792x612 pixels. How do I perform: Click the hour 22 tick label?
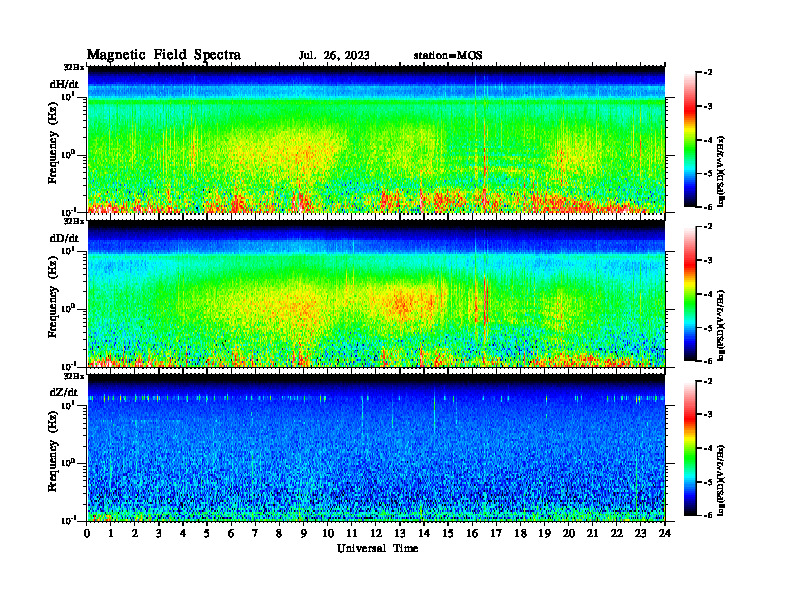pyautogui.click(x=617, y=533)
